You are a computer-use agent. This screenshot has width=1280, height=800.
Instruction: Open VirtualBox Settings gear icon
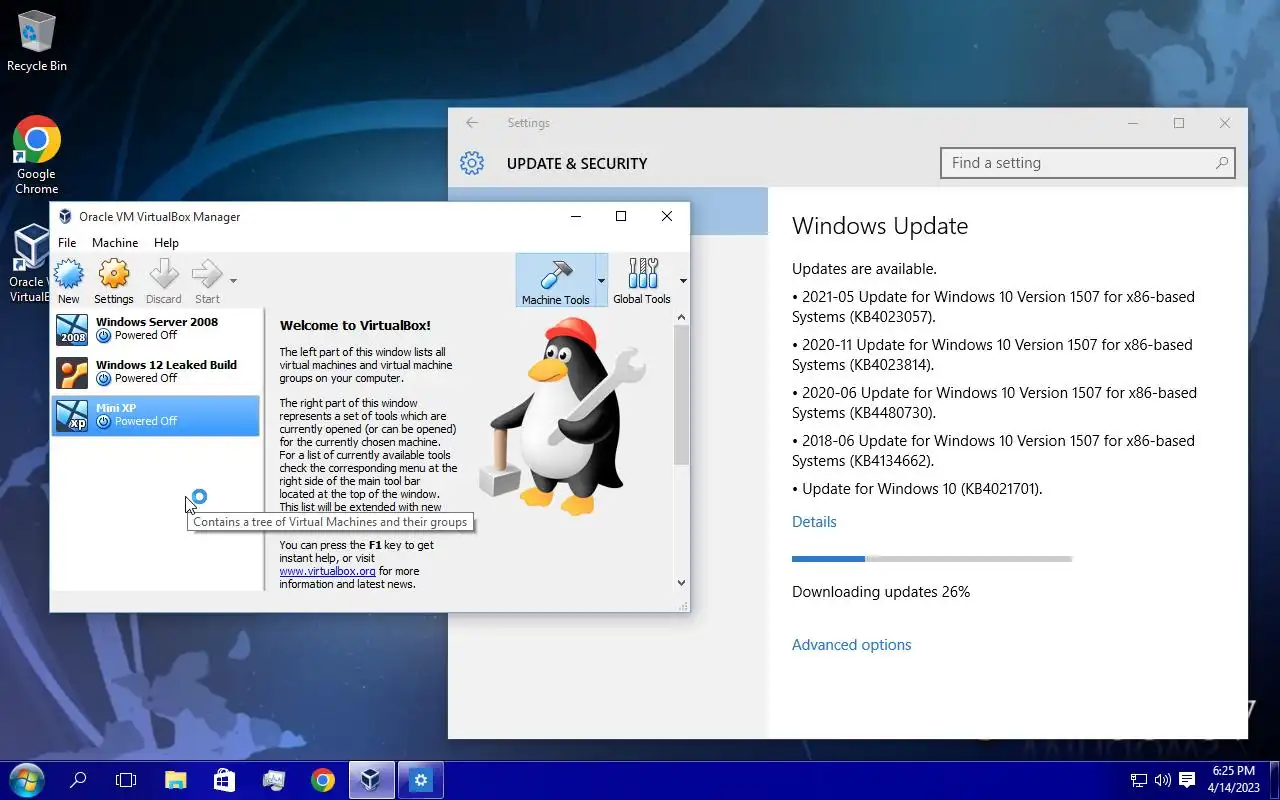click(x=114, y=274)
